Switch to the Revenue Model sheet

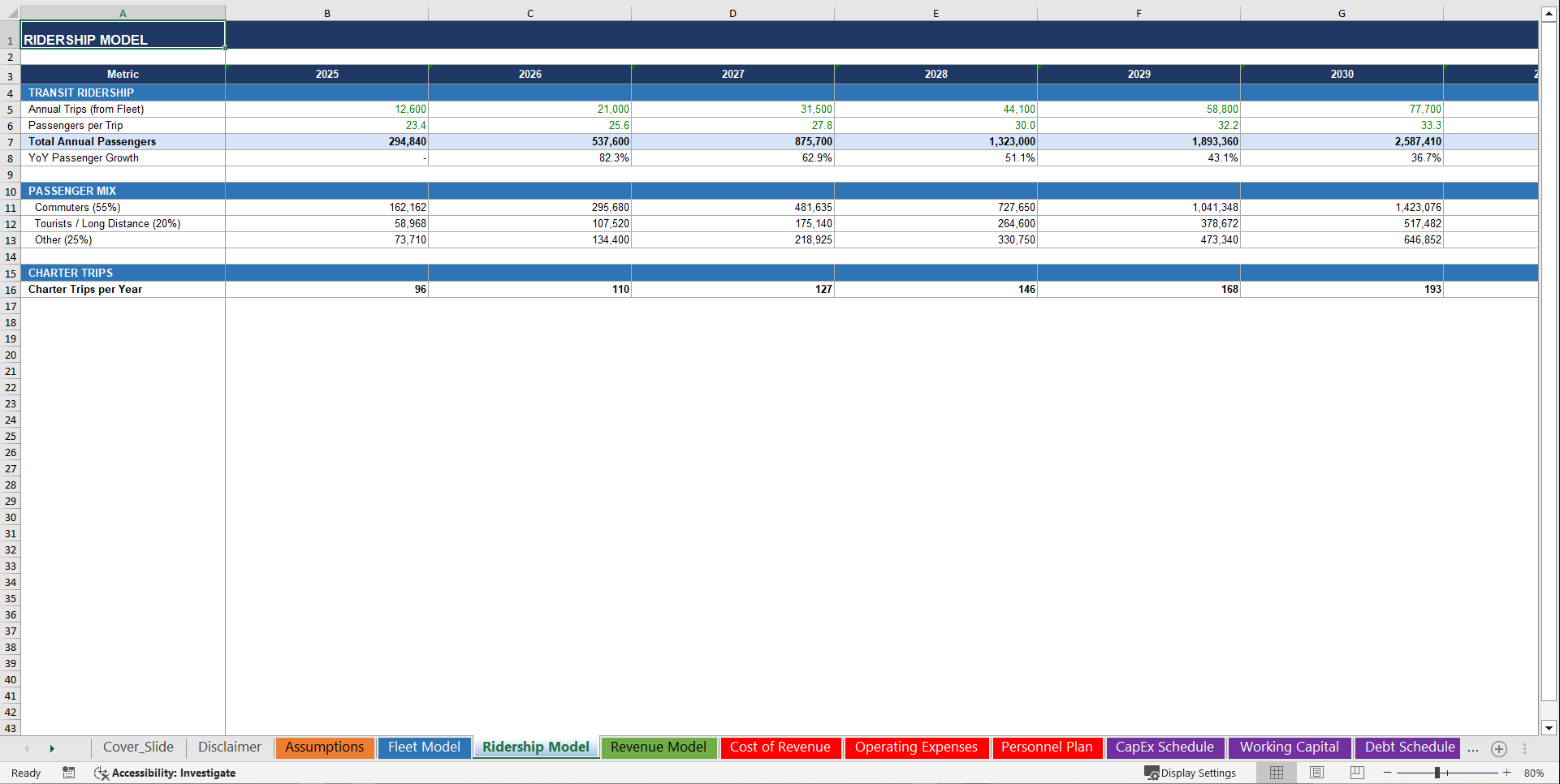pyautogui.click(x=659, y=747)
